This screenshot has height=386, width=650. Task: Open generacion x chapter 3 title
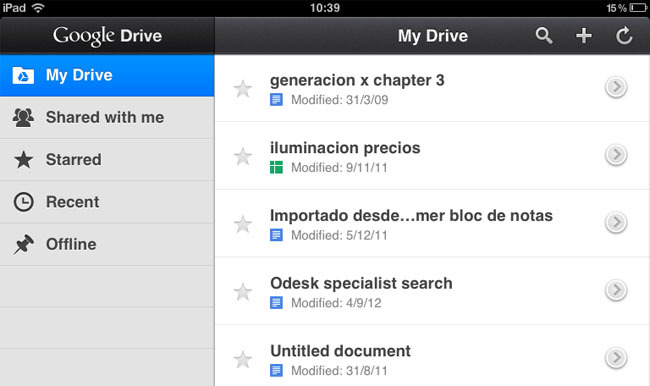(x=357, y=80)
